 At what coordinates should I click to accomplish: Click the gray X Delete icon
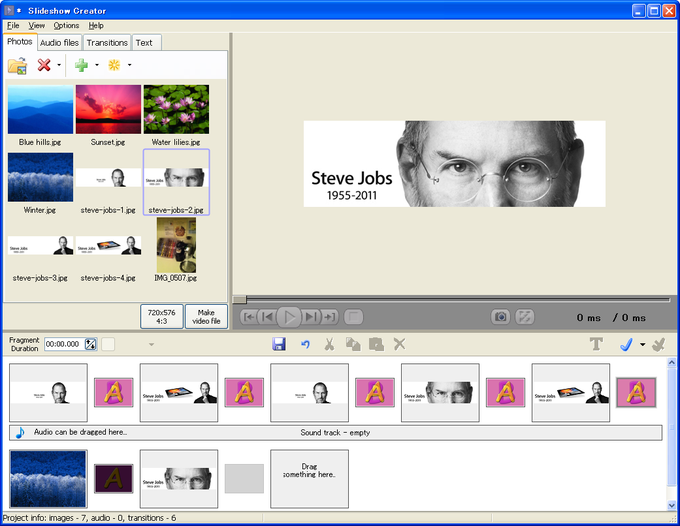point(399,344)
